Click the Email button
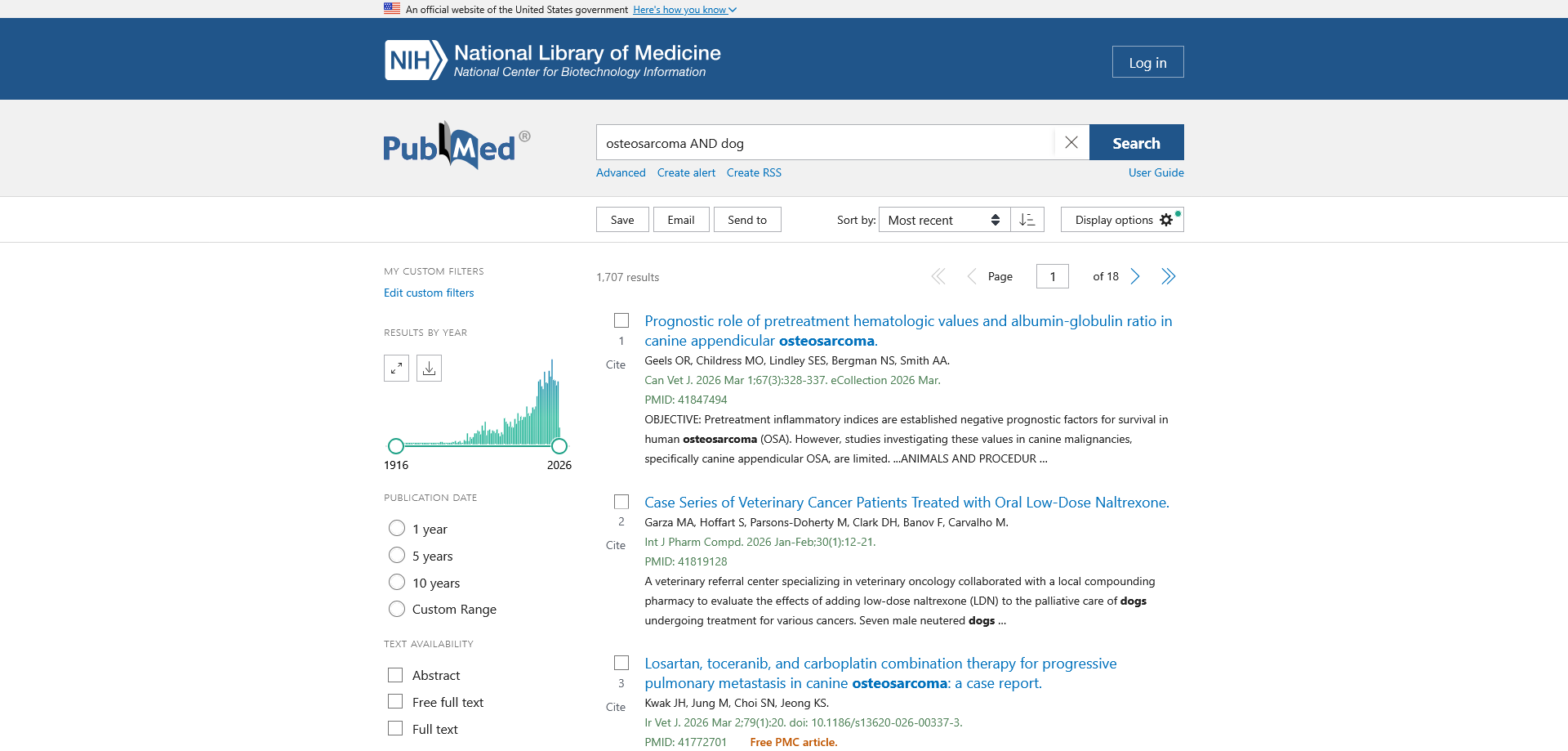 point(681,220)
